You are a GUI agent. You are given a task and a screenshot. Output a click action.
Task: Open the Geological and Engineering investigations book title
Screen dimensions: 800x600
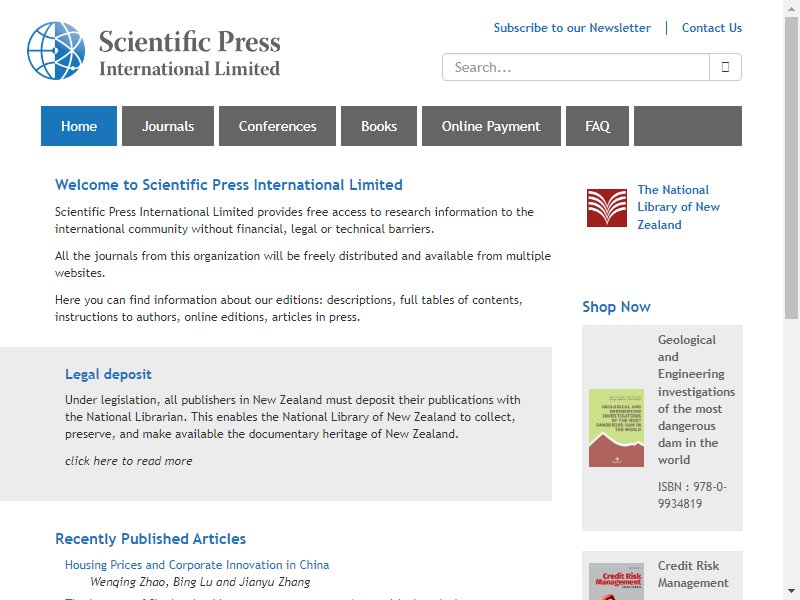(696, 400)
